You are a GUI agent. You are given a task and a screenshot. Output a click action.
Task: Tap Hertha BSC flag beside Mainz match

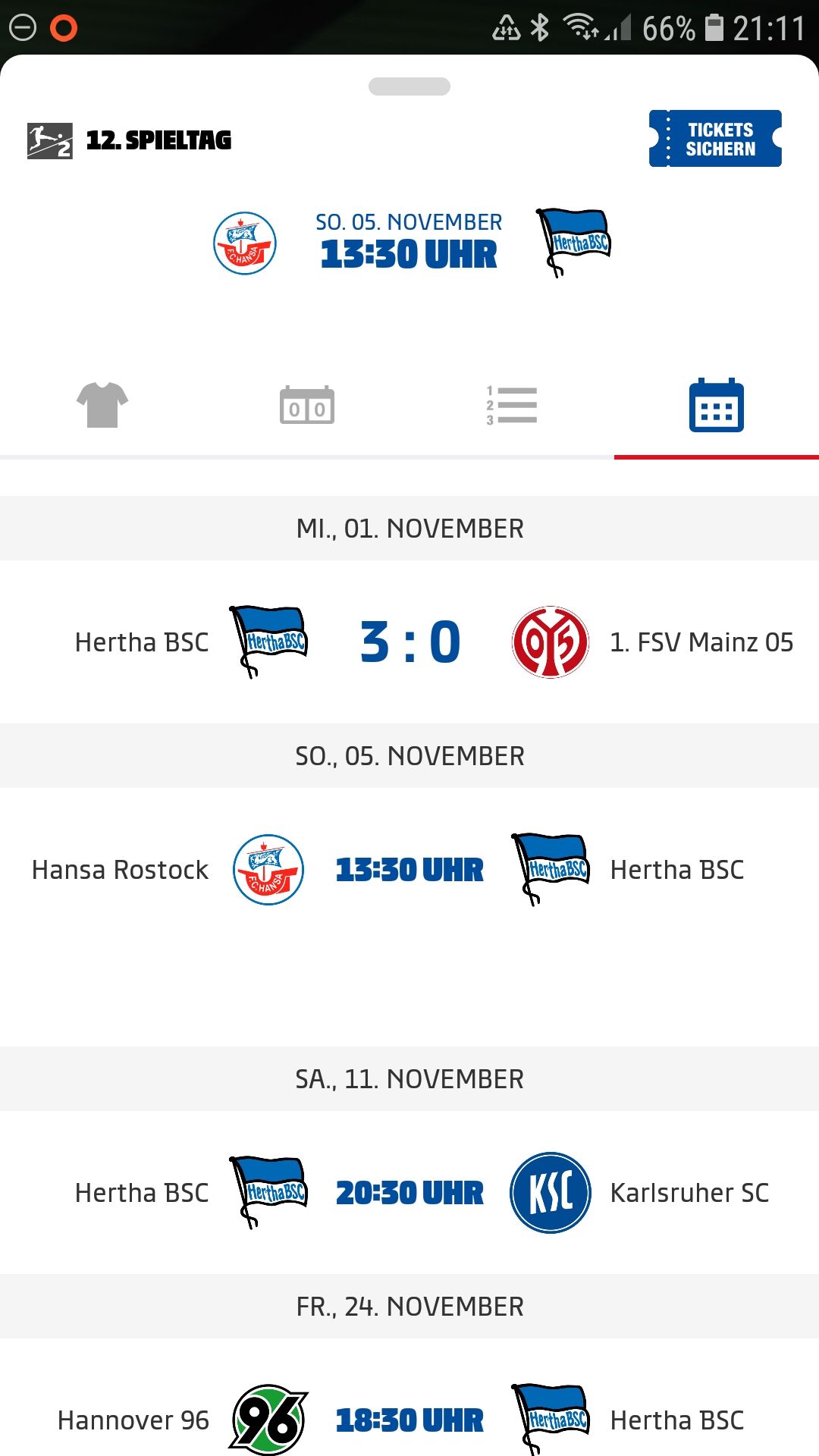[268, 642]
